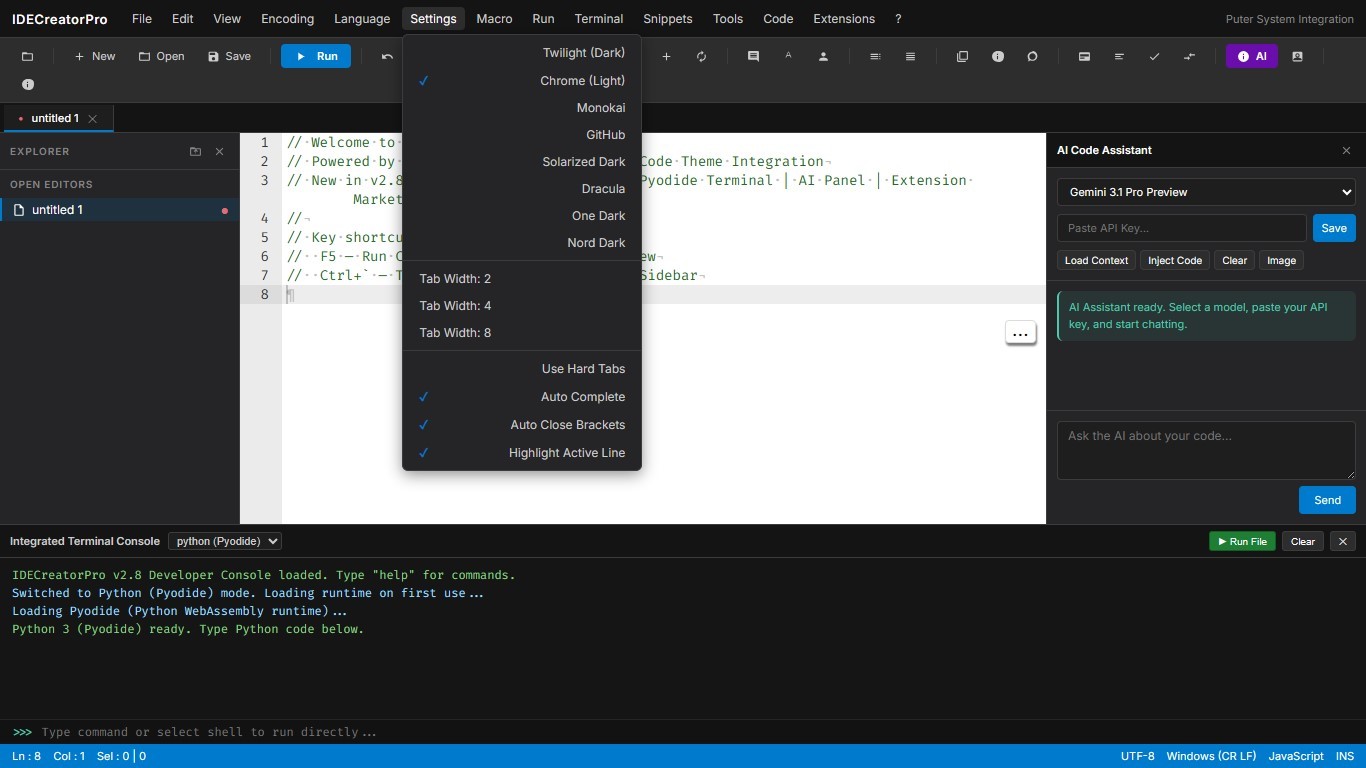Disable the Auto Complete setting
The width and height of the screenshot is (1366, 768).
521,397
